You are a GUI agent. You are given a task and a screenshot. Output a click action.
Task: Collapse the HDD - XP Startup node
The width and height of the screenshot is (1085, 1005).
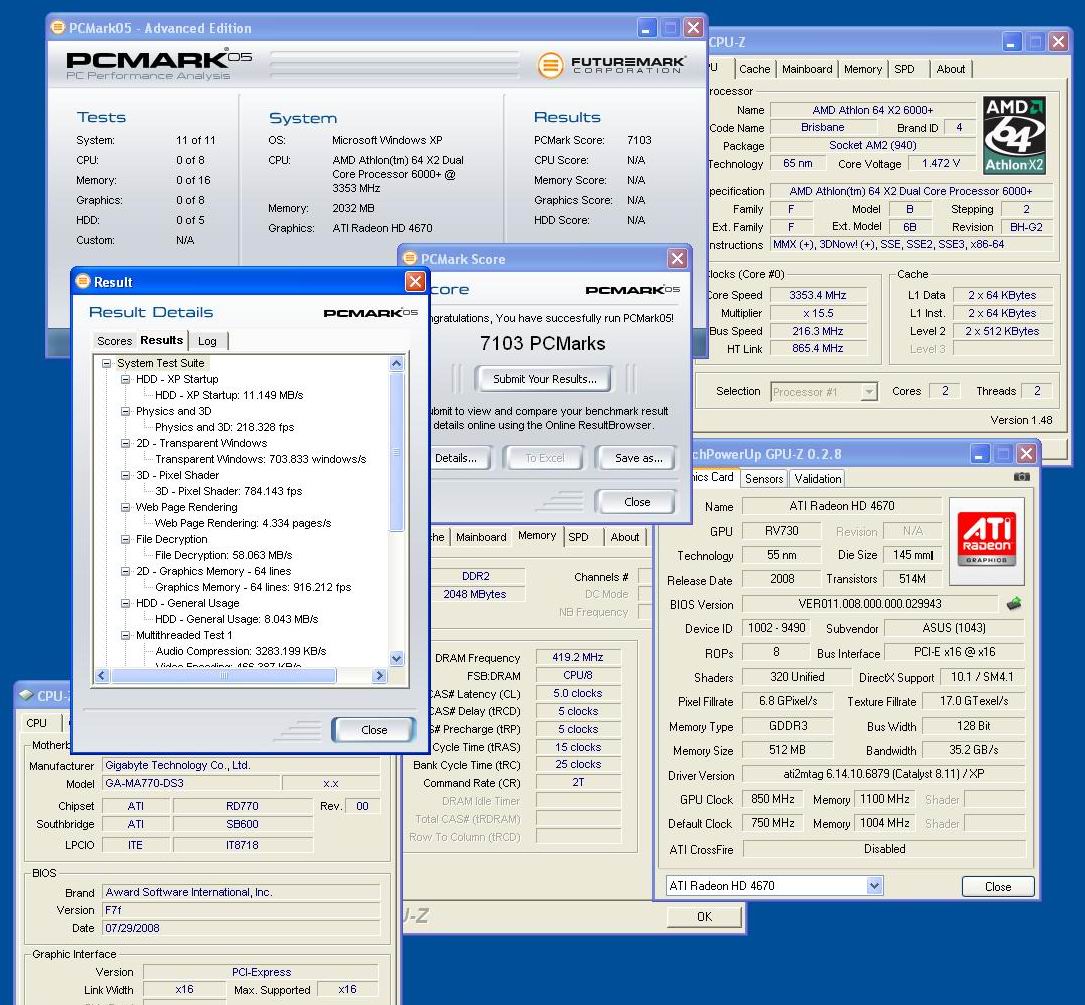(x=125, y=379)
